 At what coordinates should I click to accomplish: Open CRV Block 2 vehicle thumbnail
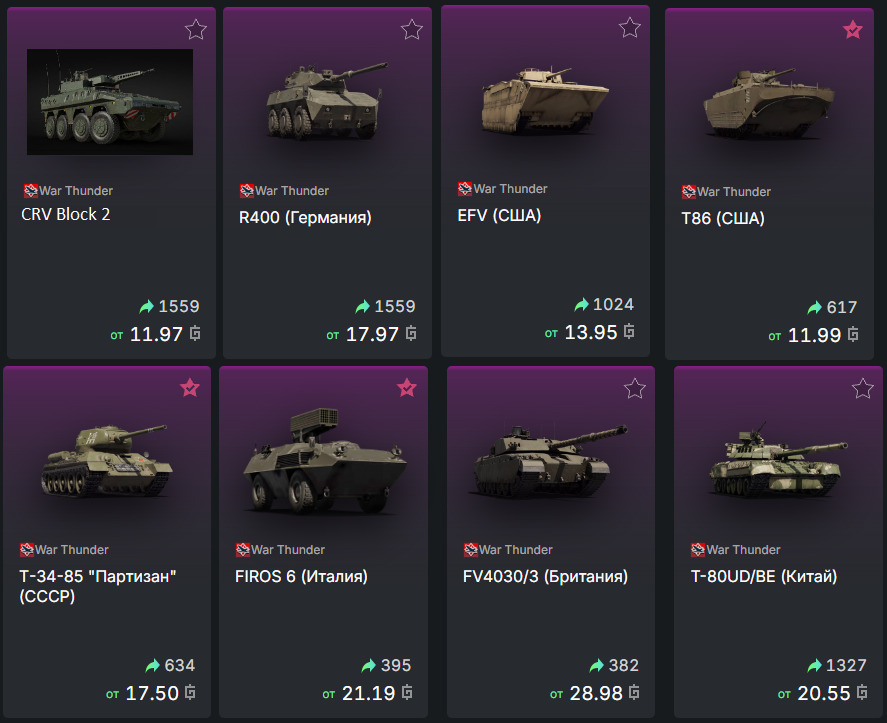pos(110,102)
